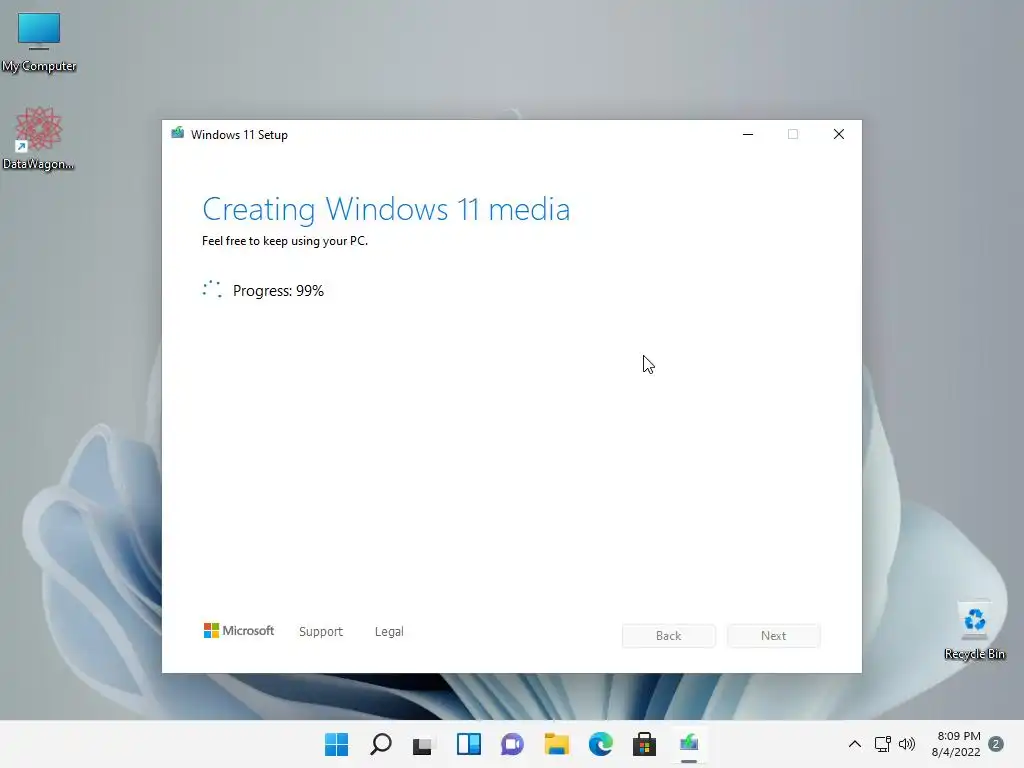
Task: Select the Recycle Bin desktop icon
Action: [x=974, y=631]
